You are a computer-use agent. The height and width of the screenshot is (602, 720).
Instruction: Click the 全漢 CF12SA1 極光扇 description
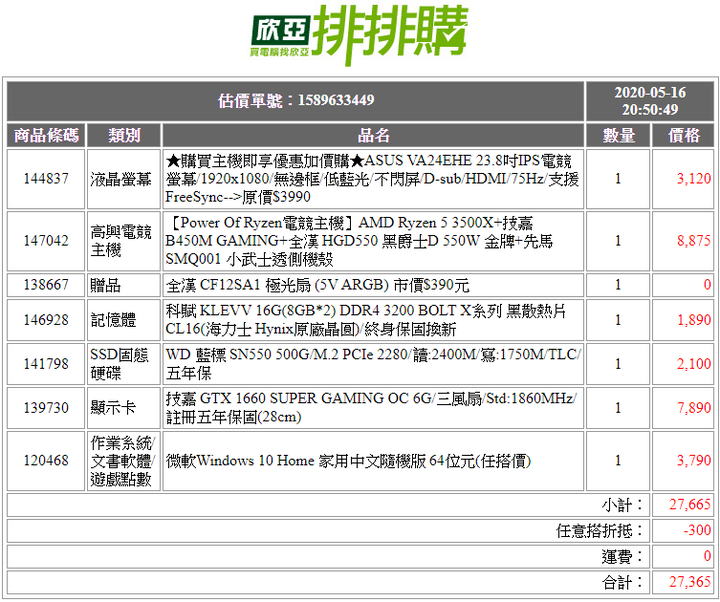(x=373, y=285)
